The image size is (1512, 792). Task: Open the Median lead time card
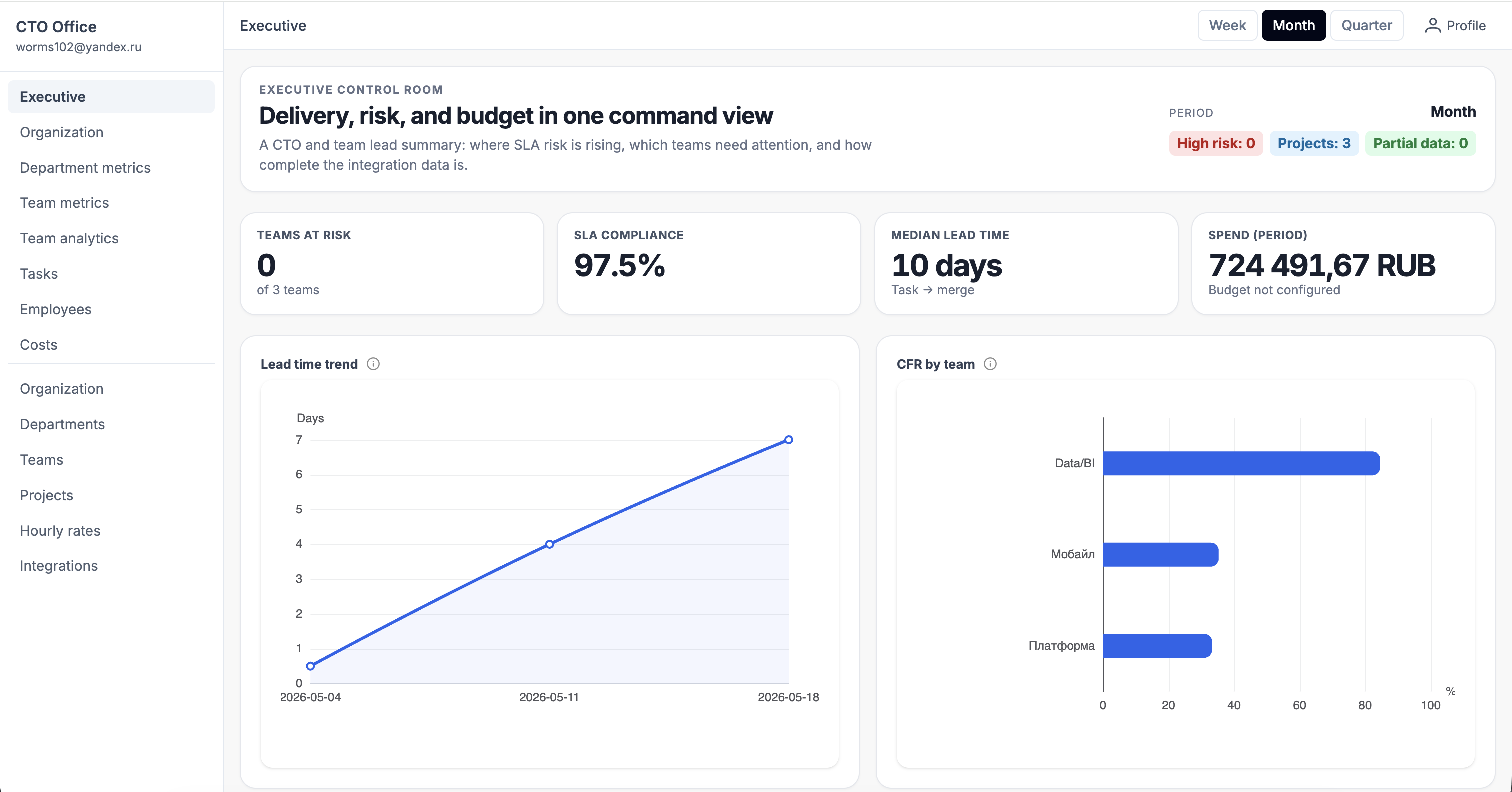coord(1026,264)
